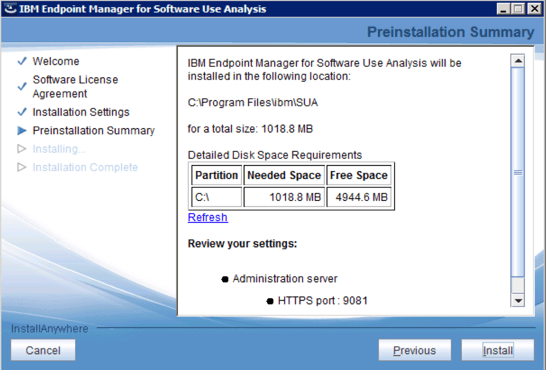546x370 pixels.
Task: Click the 'Detailed Disk Space Requirements' heading
Action: coord(275,155)
